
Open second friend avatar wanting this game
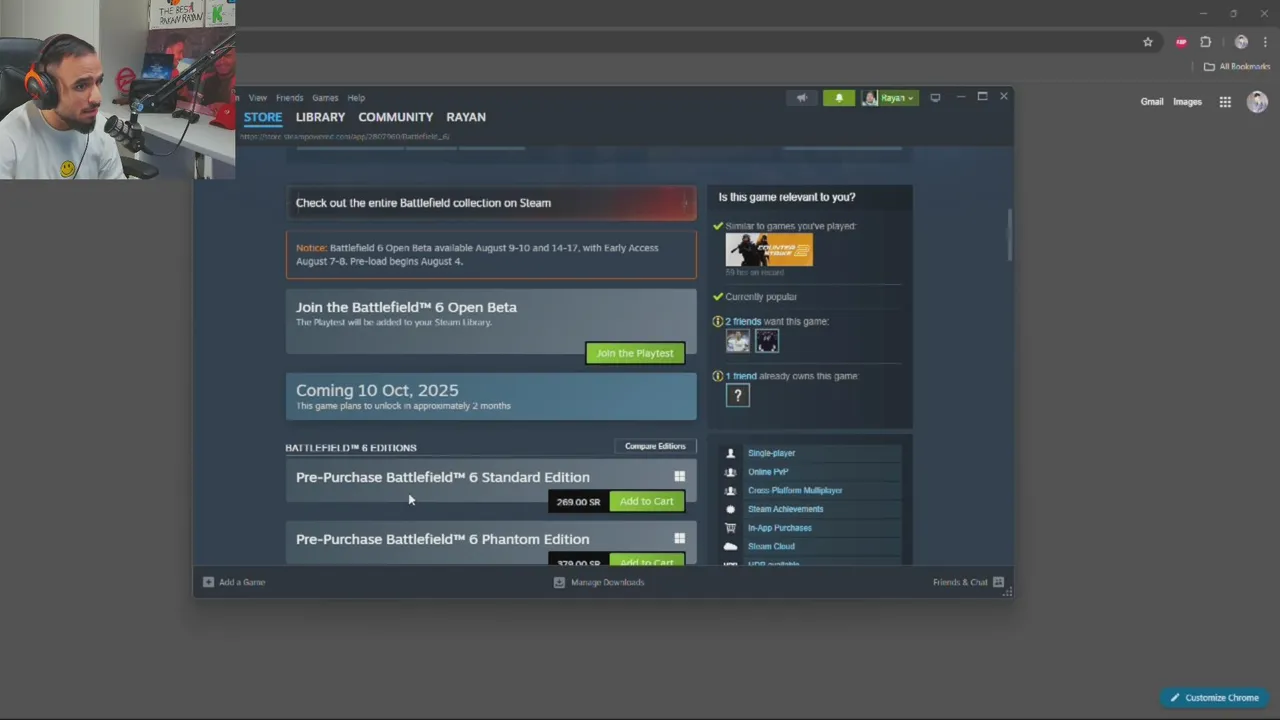coord(767,341)
